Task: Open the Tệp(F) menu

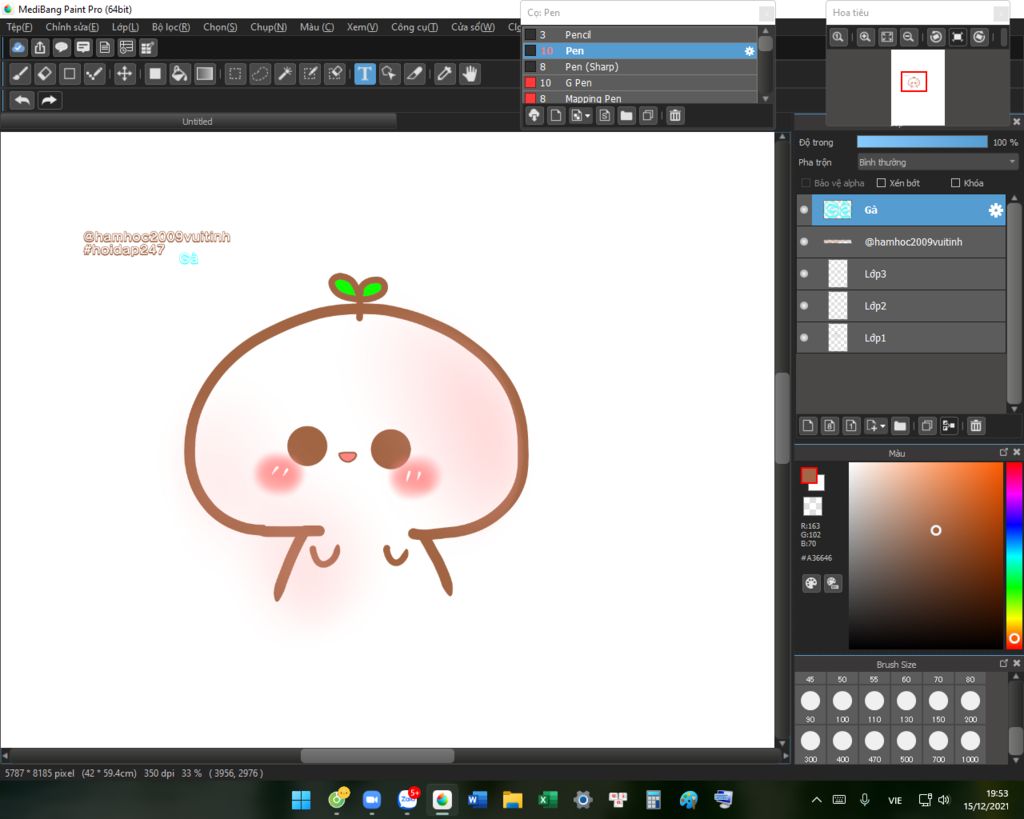Action: coord(19,27)
